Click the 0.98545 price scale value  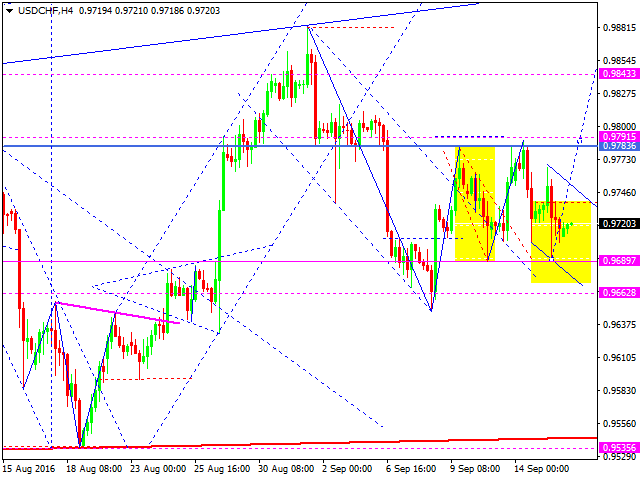(619, 61)
